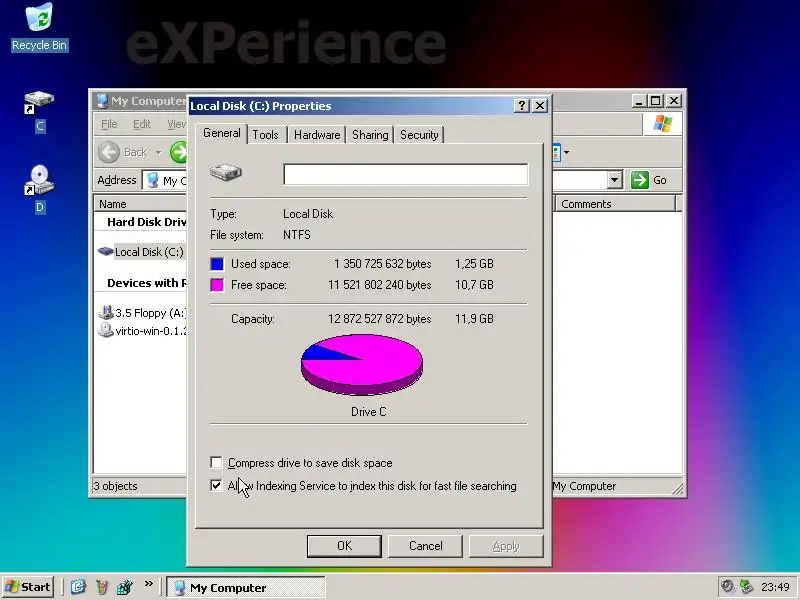Click OK in the Properties dialog

pos(344,546)
